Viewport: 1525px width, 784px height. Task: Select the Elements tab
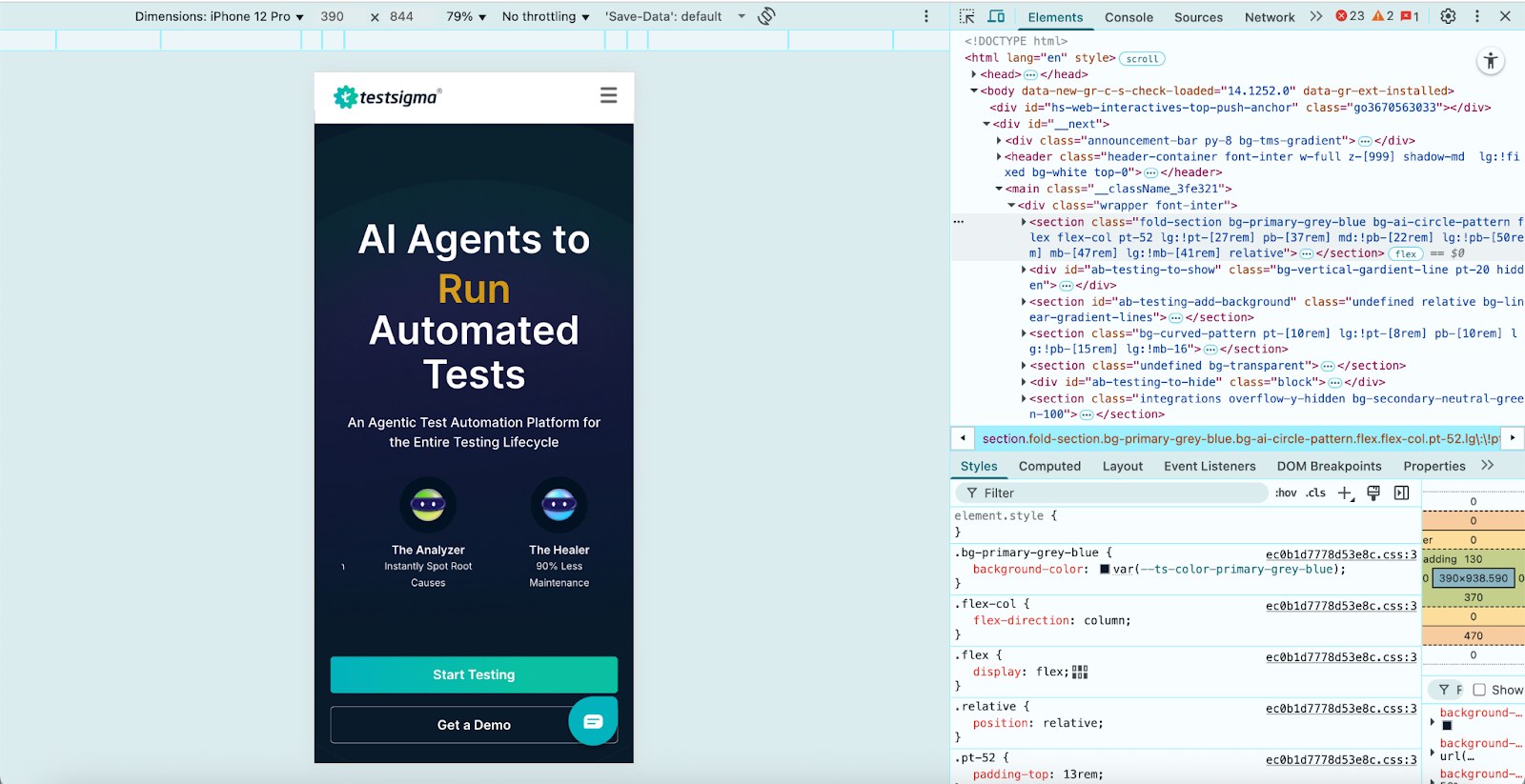coord(1055,17)
